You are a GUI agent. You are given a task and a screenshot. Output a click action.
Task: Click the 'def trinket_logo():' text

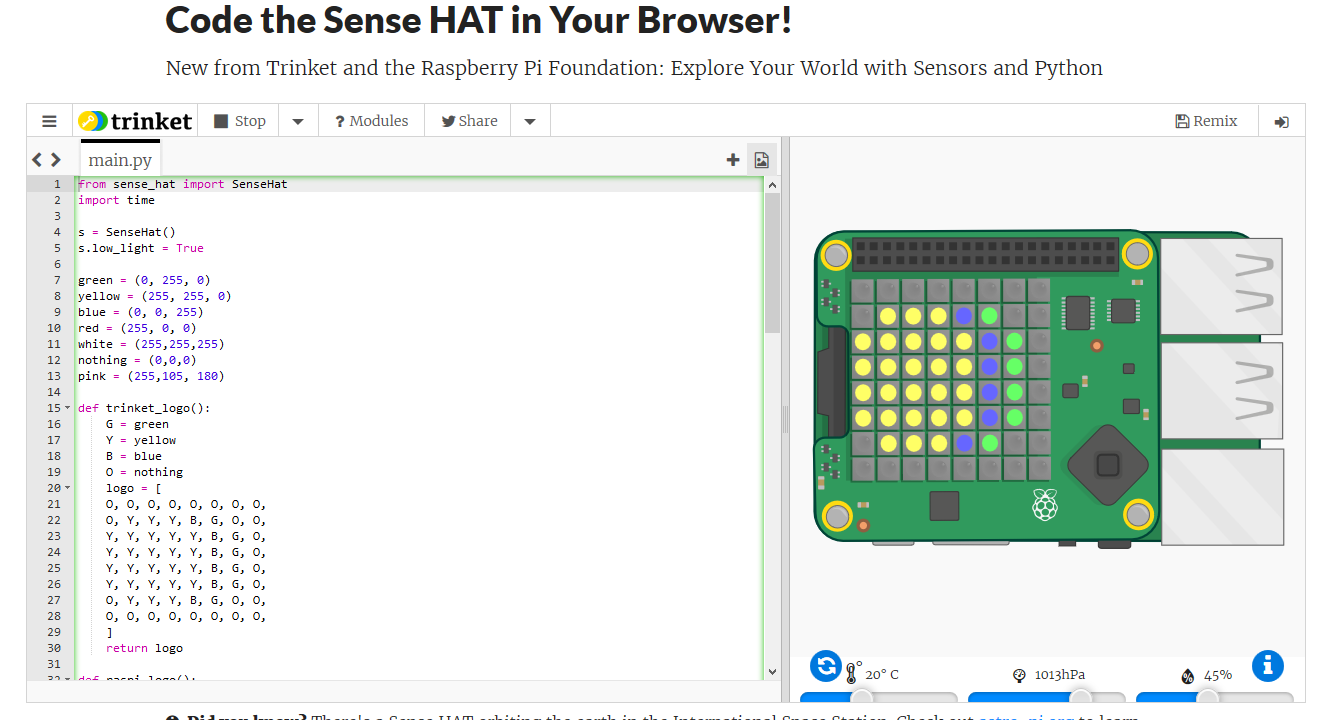(144, 408)
